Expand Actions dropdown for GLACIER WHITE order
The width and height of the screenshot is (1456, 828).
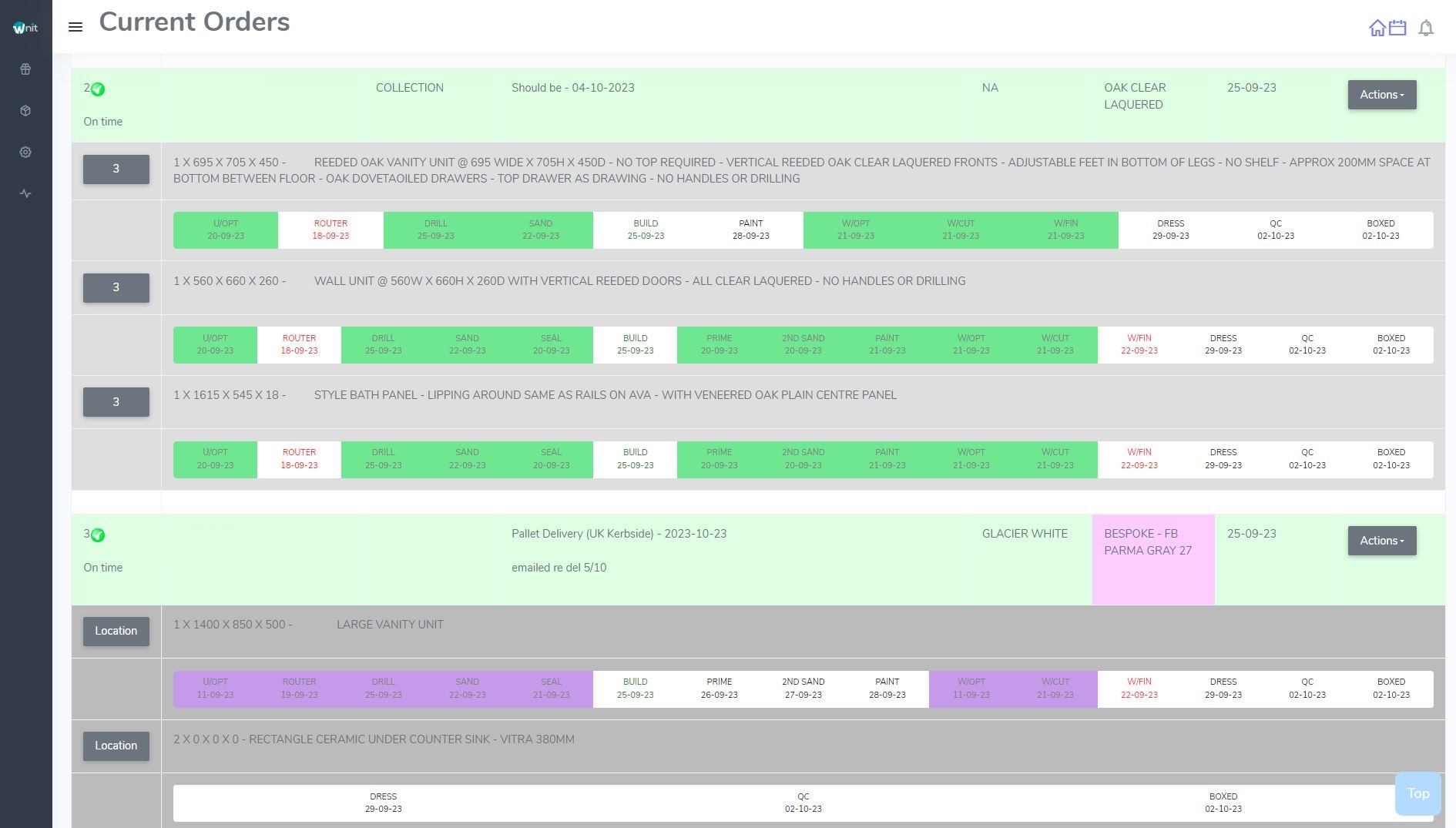point(1381,541)
